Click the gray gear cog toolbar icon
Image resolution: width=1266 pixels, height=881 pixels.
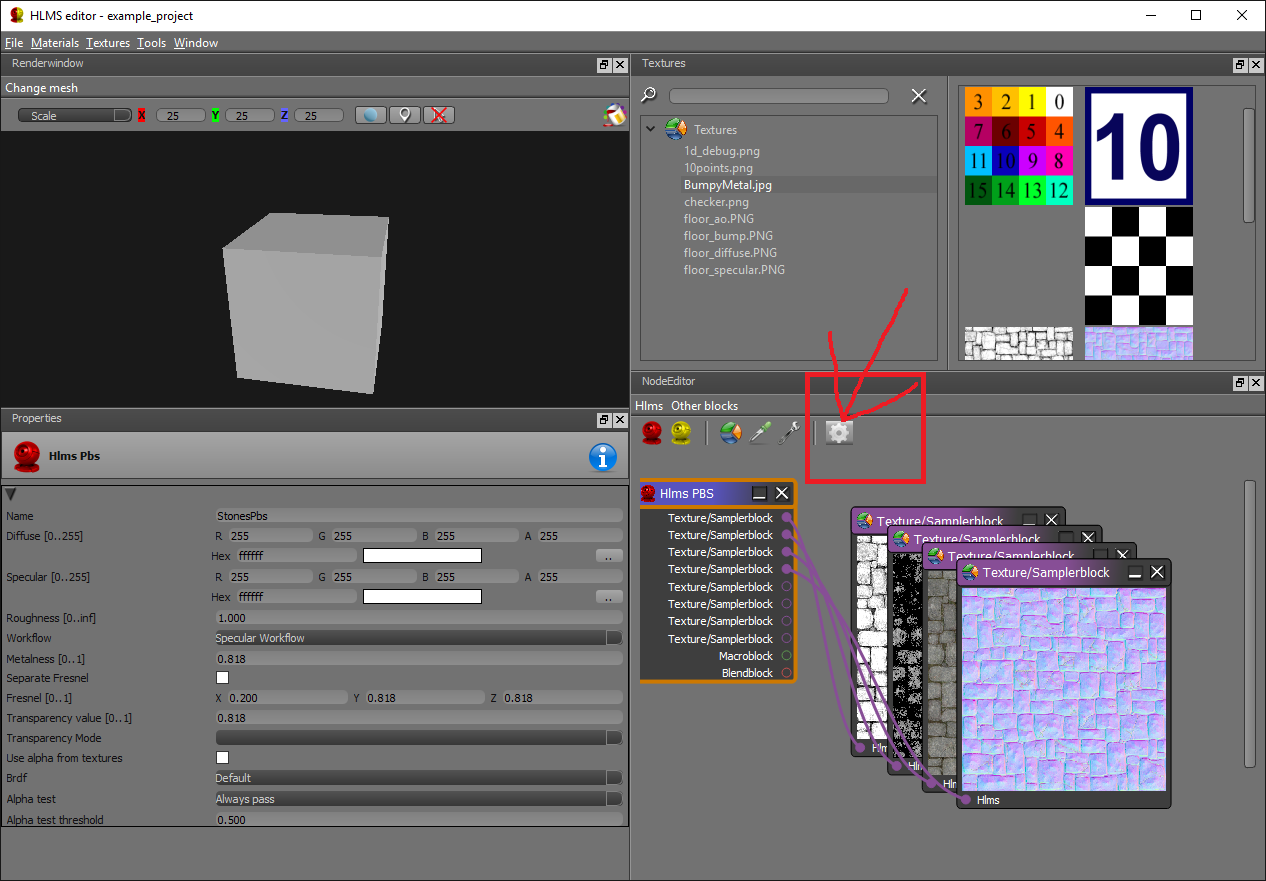(x=839, y=433)
